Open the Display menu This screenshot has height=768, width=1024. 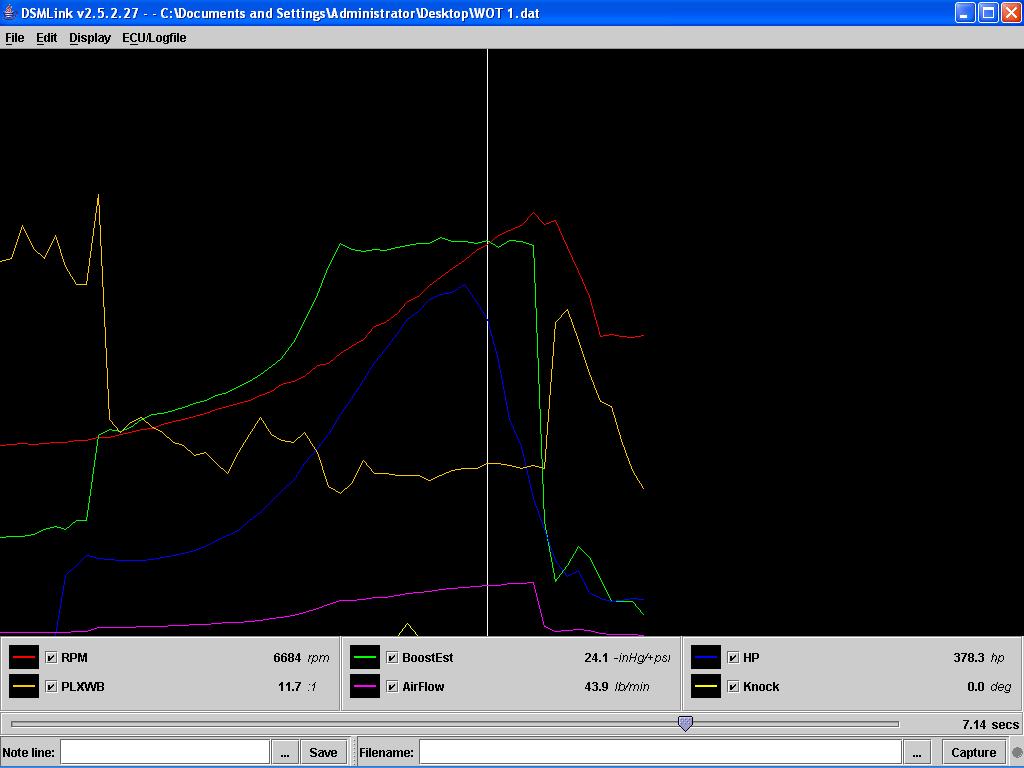[x=90, y=38]
